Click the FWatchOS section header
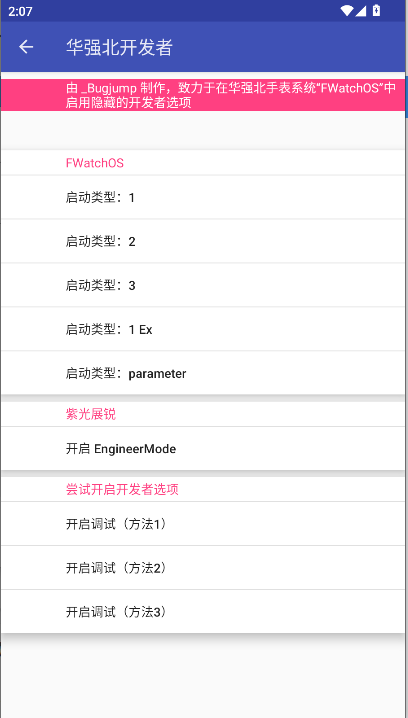Image resolution: width=408 pixels, height=718 pixels. pos(95,163)
